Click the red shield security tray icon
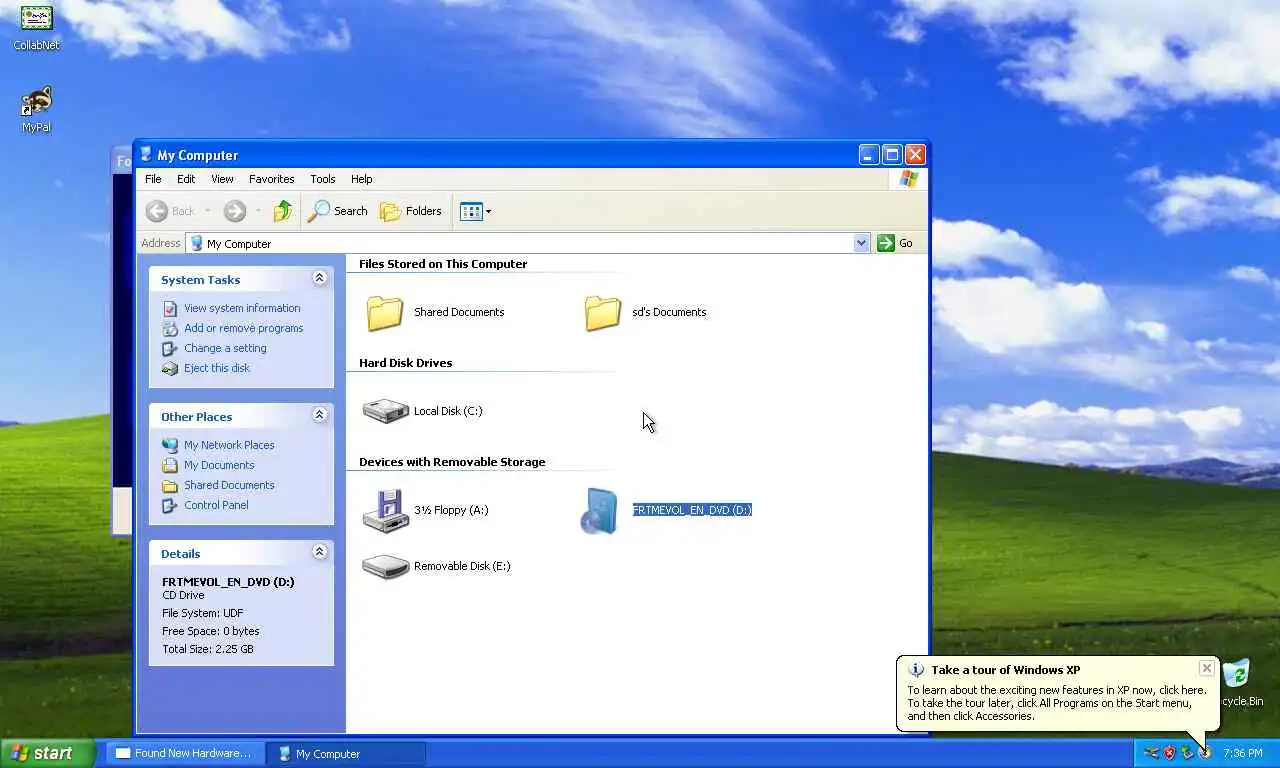 coord(1169,753)
